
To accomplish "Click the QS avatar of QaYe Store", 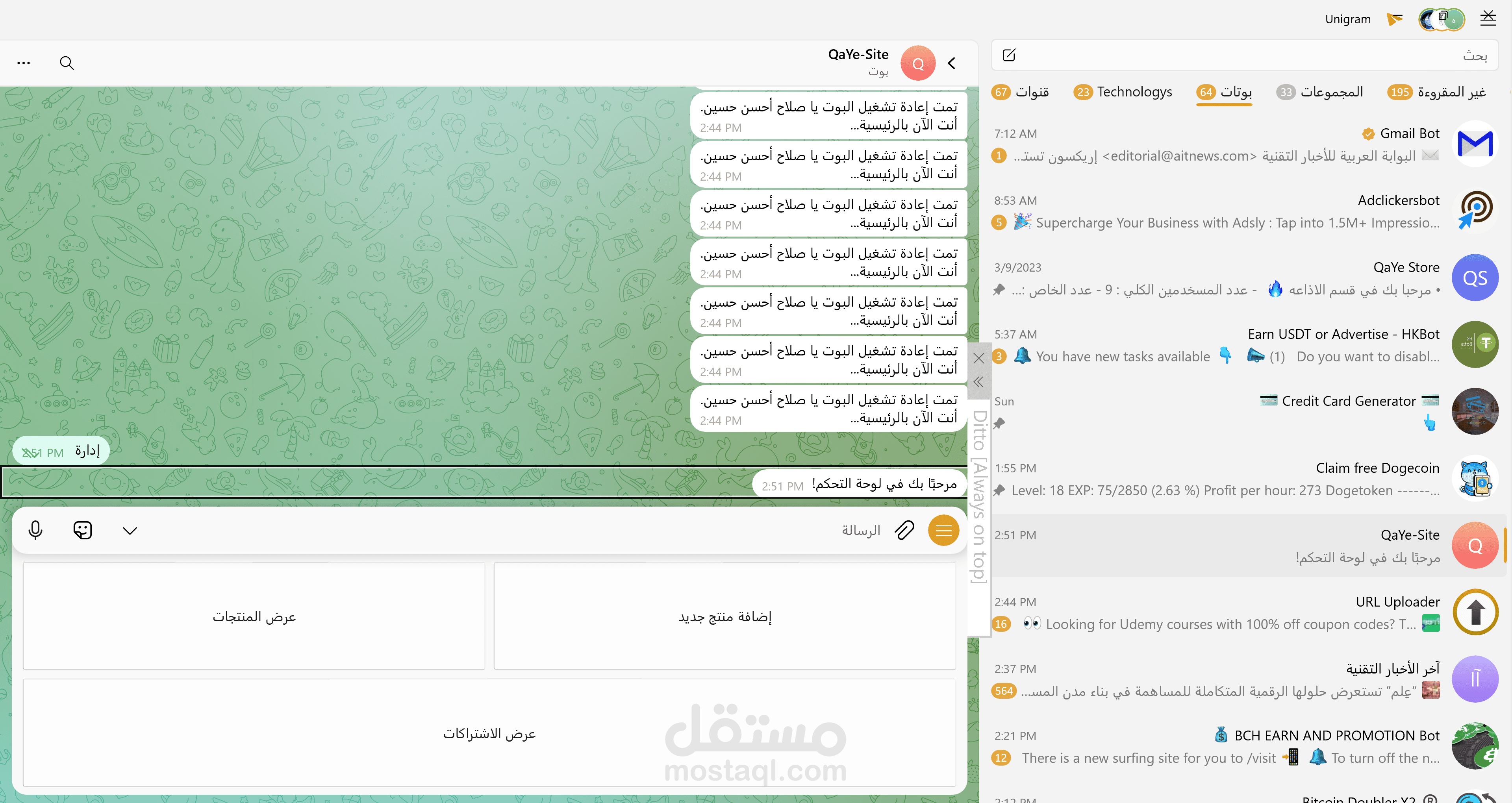I will pyautogui.click(x=1475, y=278).
